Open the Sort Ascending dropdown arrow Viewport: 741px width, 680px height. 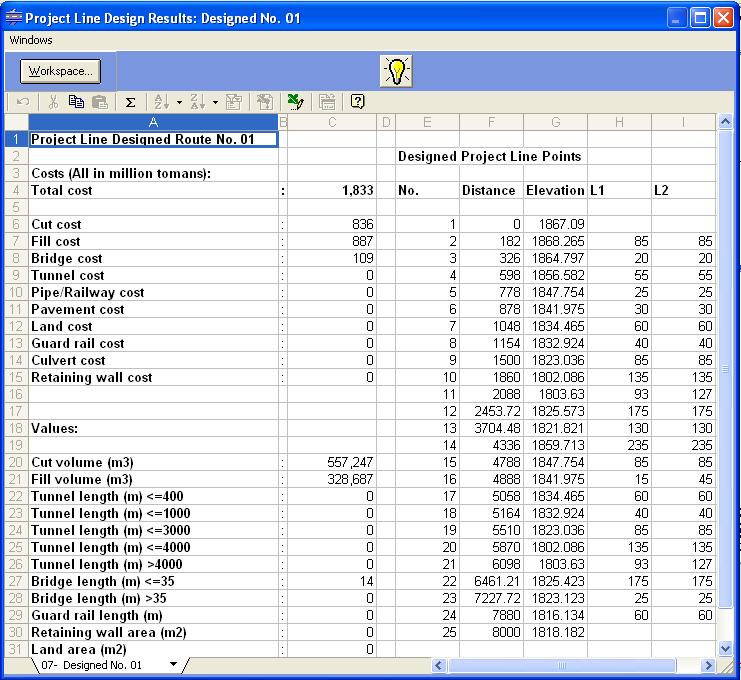pos(180,102)
